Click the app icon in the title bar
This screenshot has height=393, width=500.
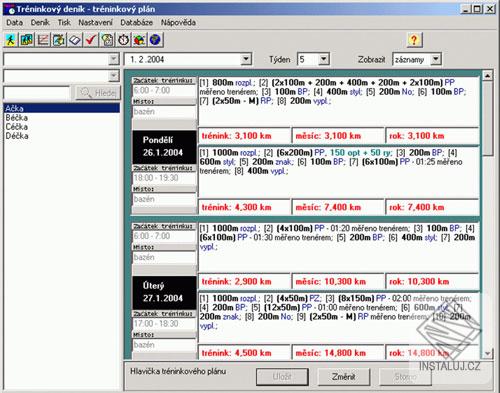pyautogui.click(x=9, y=9)
